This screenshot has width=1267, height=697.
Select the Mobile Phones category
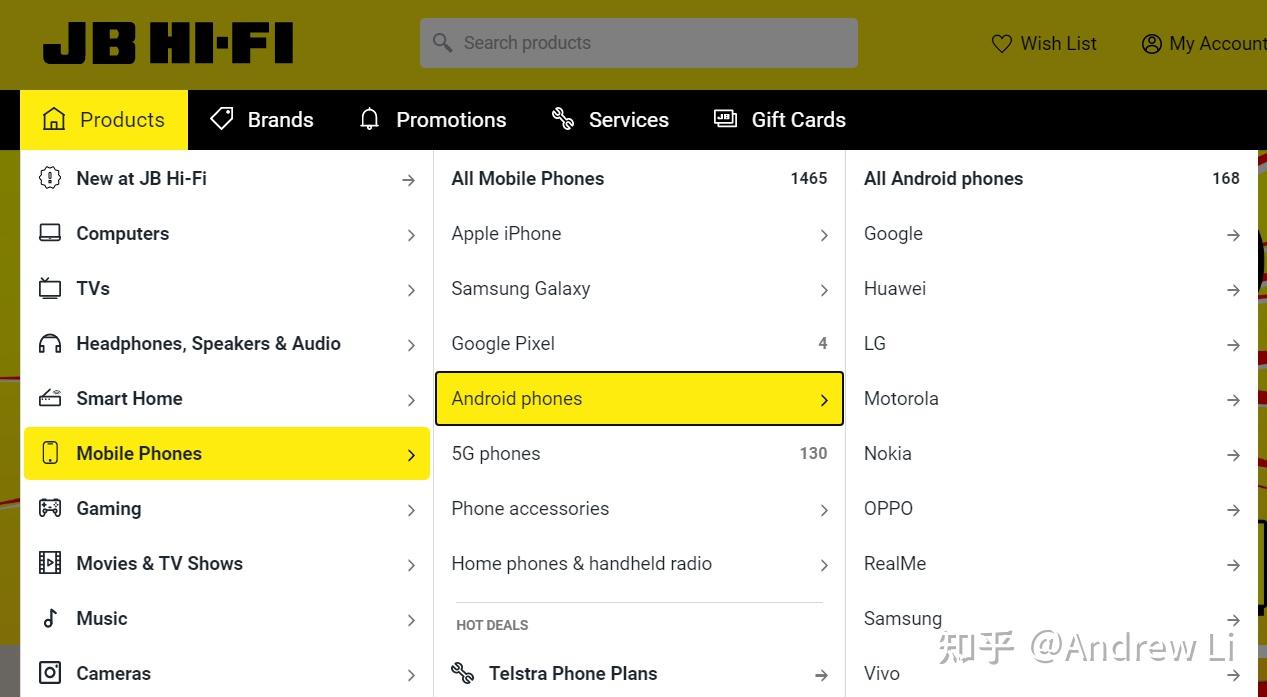pos(227,453)
